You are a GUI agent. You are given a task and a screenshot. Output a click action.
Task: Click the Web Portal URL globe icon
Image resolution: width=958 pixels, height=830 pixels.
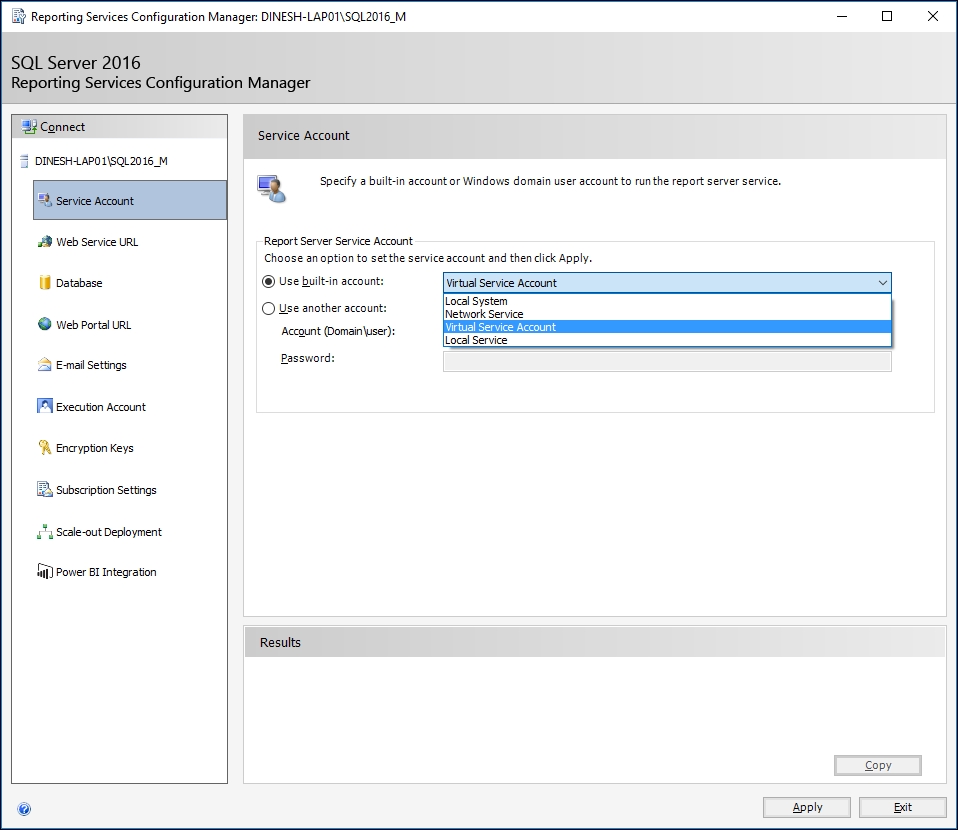[45, 324]
